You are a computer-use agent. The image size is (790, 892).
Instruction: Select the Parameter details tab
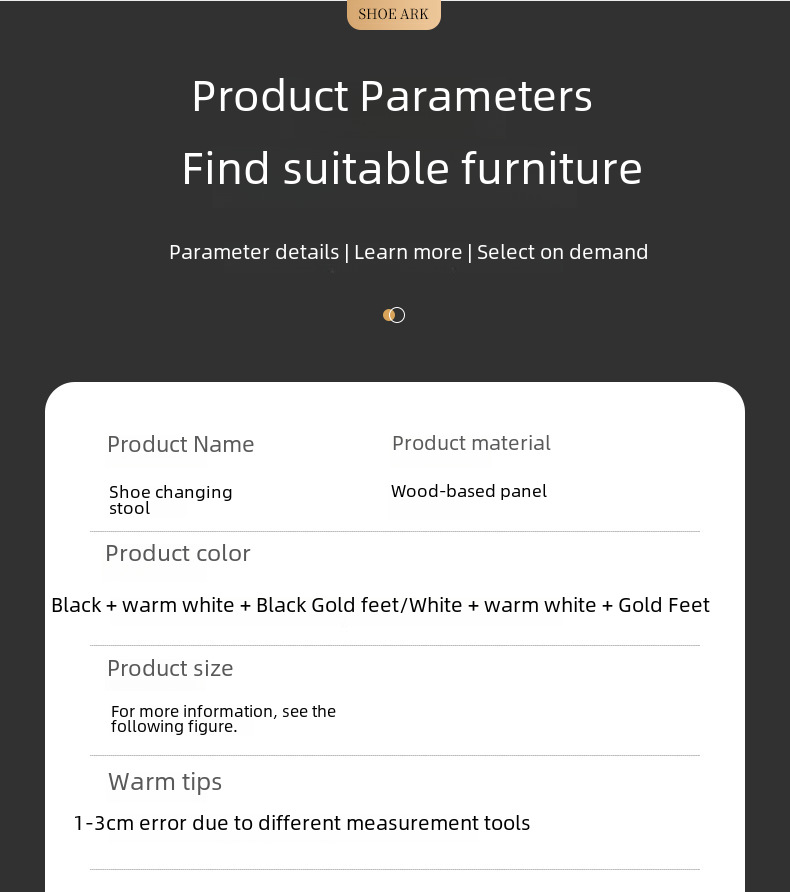[x=254, y=252]
